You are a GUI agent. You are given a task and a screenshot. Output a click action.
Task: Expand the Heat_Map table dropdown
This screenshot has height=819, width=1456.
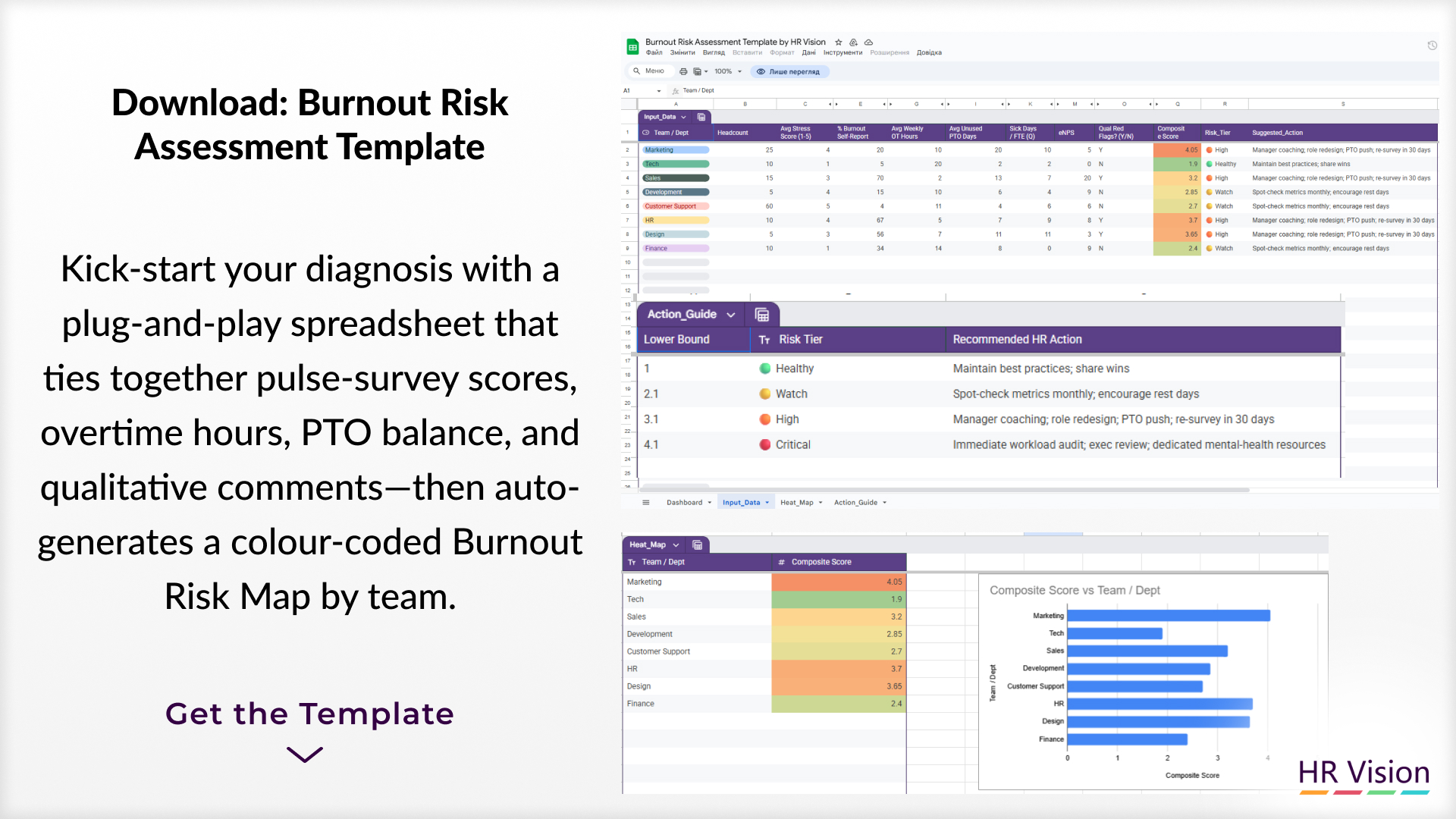click(676, 544)
